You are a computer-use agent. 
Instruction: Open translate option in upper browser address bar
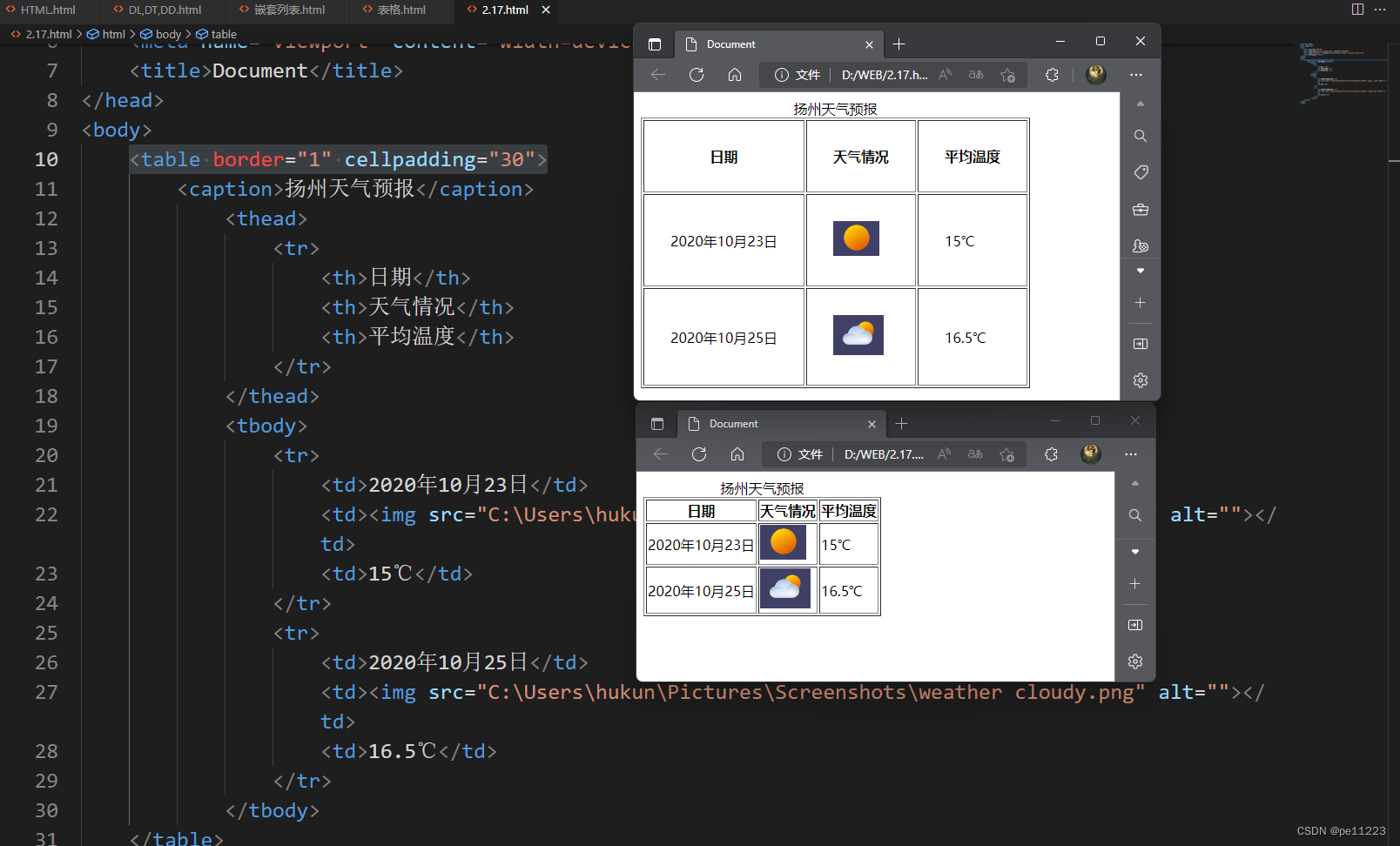(976, 75)
